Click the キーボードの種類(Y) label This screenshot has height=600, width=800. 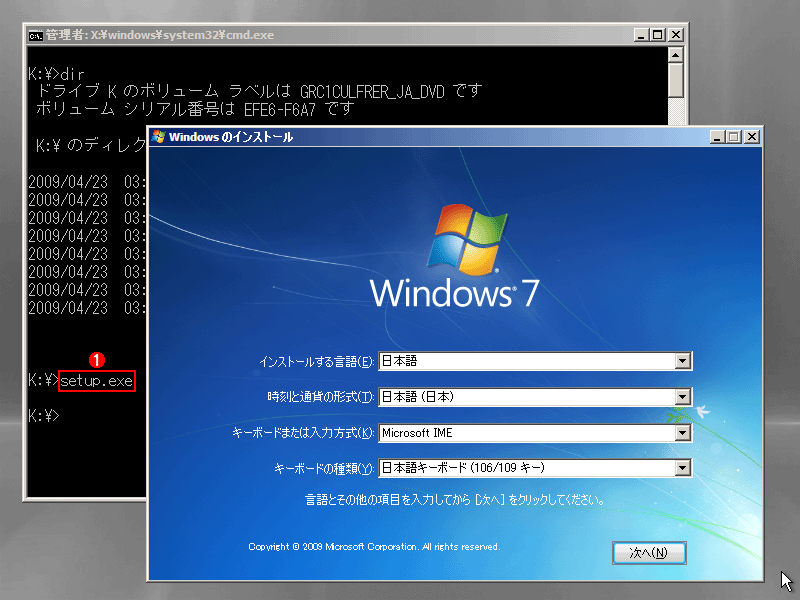[x=324, y=468]
